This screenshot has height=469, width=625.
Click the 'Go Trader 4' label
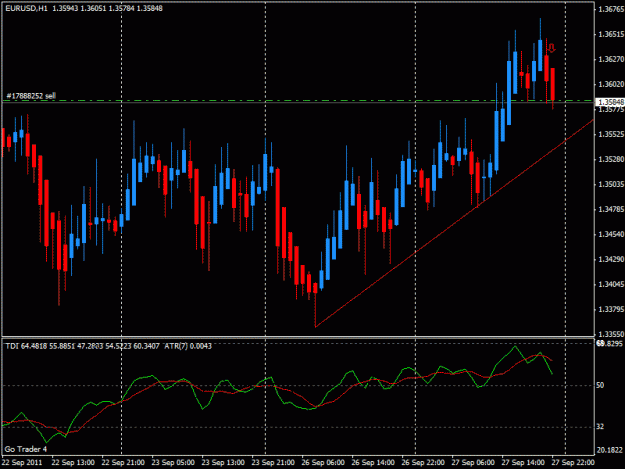click(x=26, y=449)
